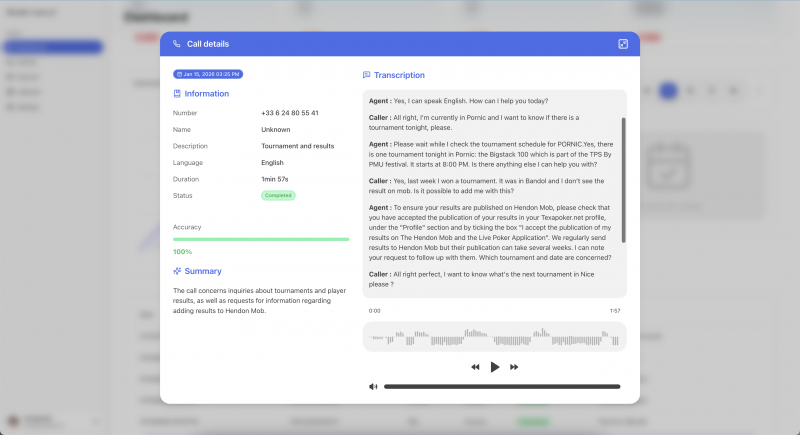The height and width of the screenshot is (435, 800).
Task: Click the 1:57 end time label
Action: [615, 311]
